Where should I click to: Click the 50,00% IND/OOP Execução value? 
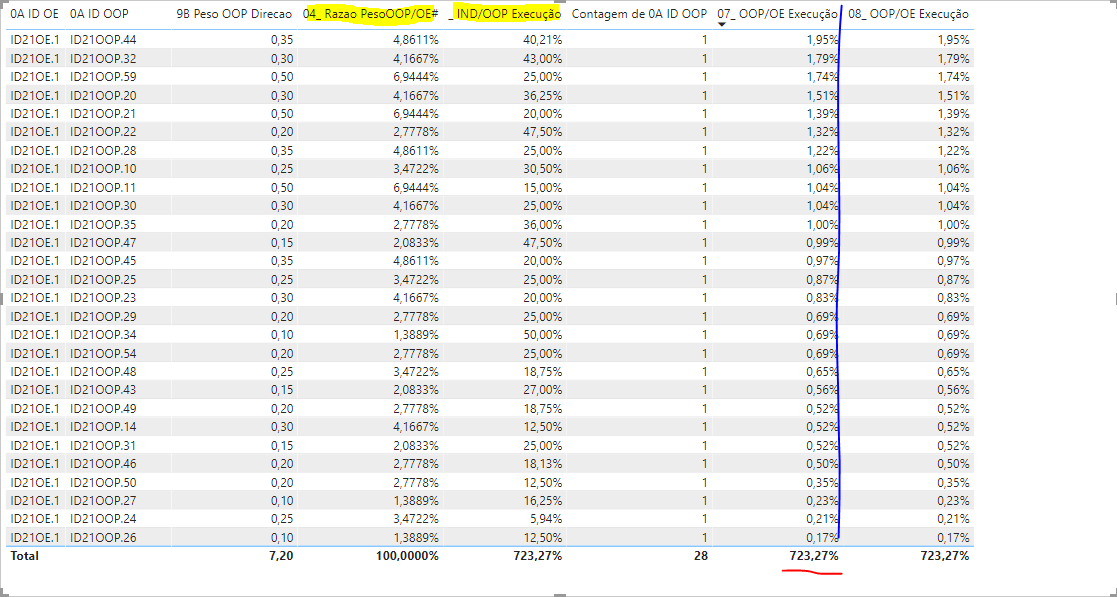tap(542, 335)
